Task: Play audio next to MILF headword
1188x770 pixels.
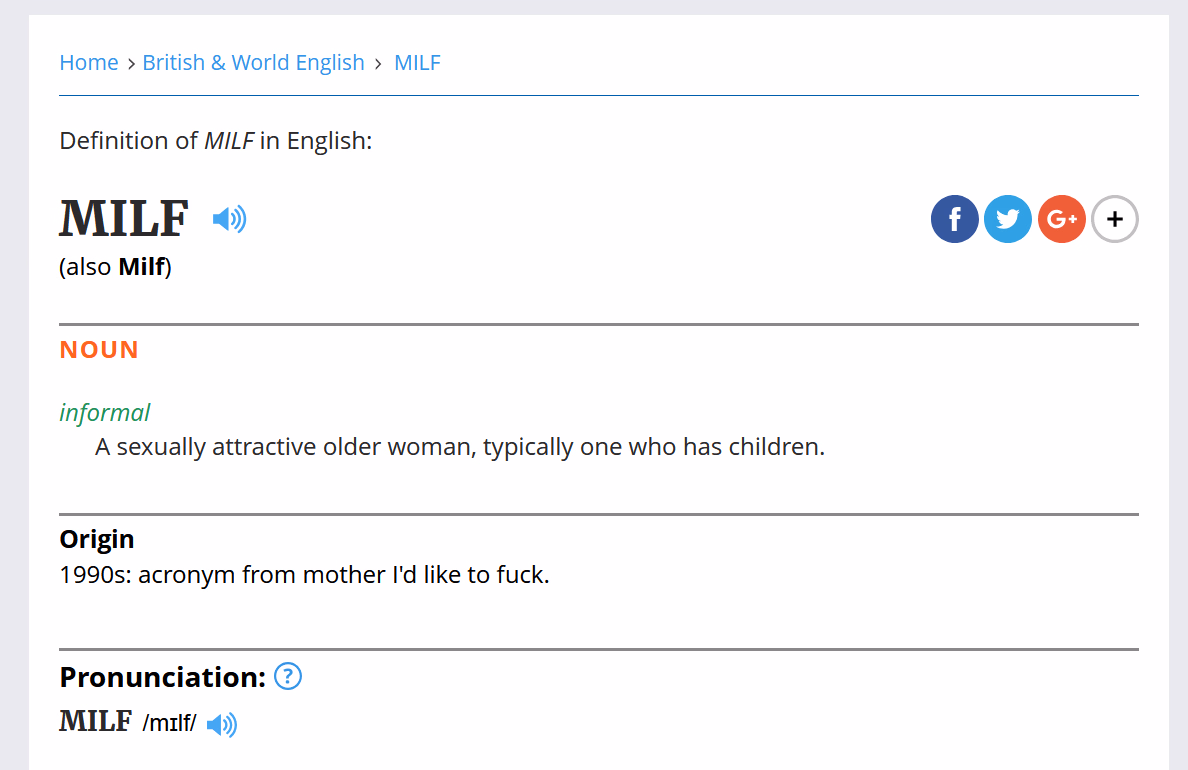Action: 230,219
